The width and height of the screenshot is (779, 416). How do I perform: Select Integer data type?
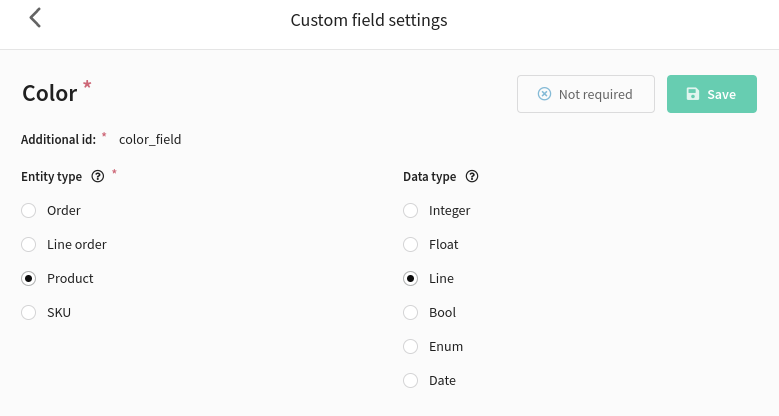click(410, 211)
